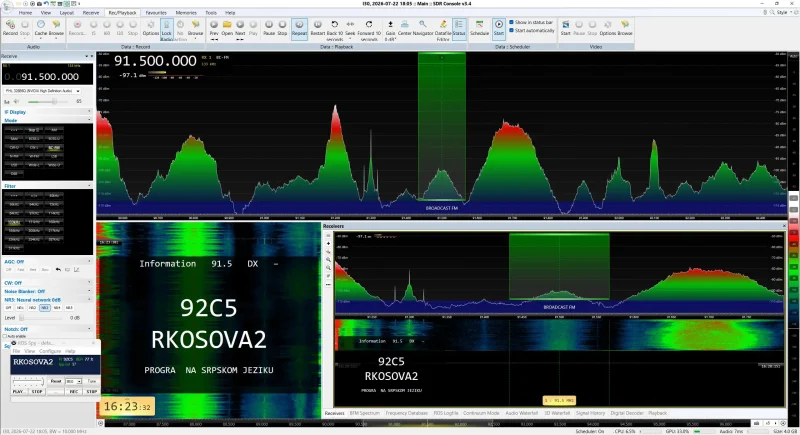Viewport: 800px width, 435px height.
Task: Toggle Show in status bar checkbox
Action: [512, 22]
